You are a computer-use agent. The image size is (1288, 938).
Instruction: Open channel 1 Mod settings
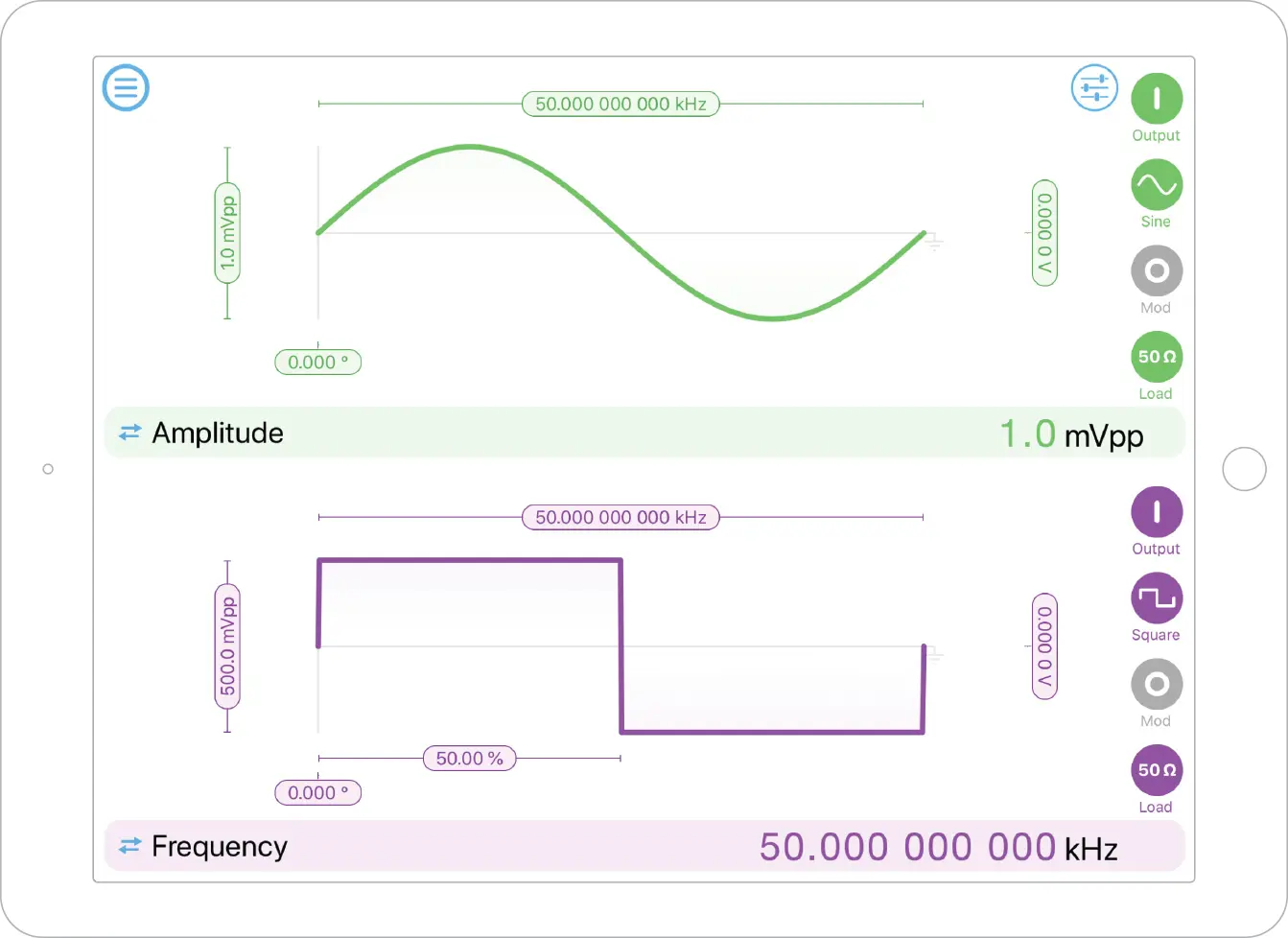tap(1156, 271)
